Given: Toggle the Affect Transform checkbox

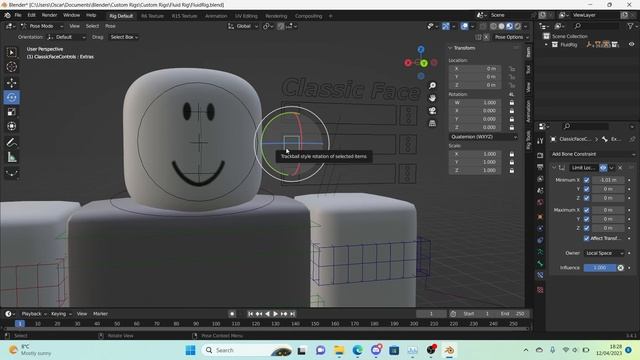Looking at the screenshot, I should pos(587,238).
